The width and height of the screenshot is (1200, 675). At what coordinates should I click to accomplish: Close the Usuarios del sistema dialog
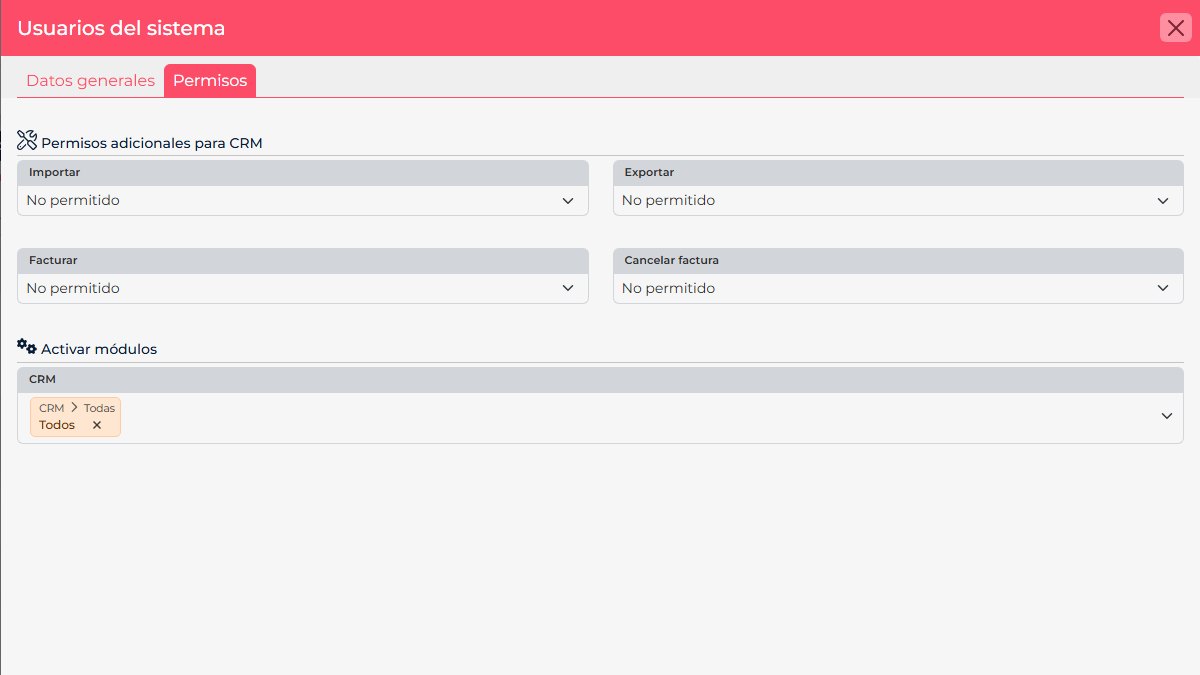click(x=1175, y=28)
